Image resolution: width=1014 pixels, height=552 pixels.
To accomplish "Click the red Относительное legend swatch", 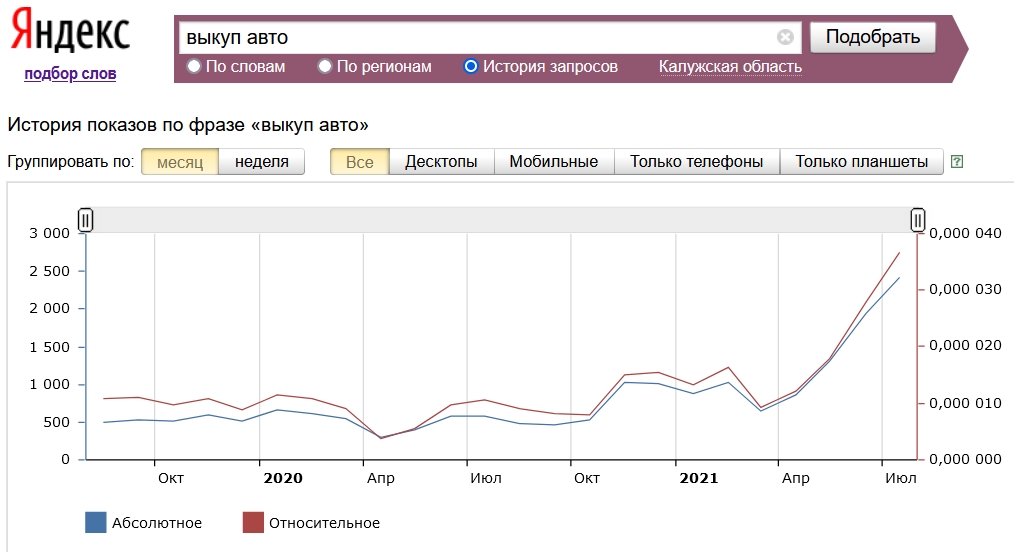I will pos(253,522).
